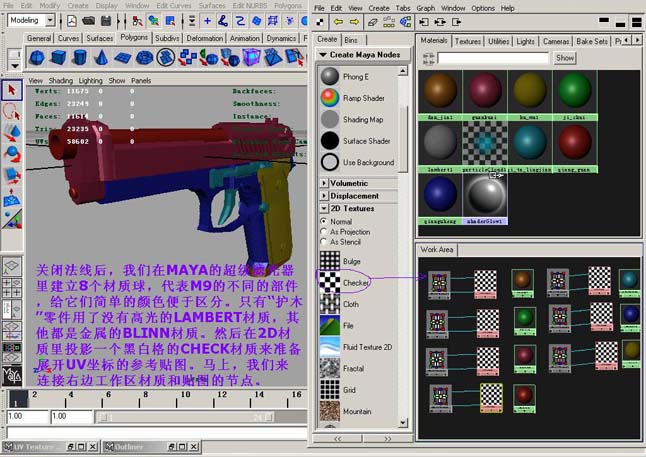Click the scroll down arrow in create panel
Screen dimensions: 646x457
pos(403,423)
